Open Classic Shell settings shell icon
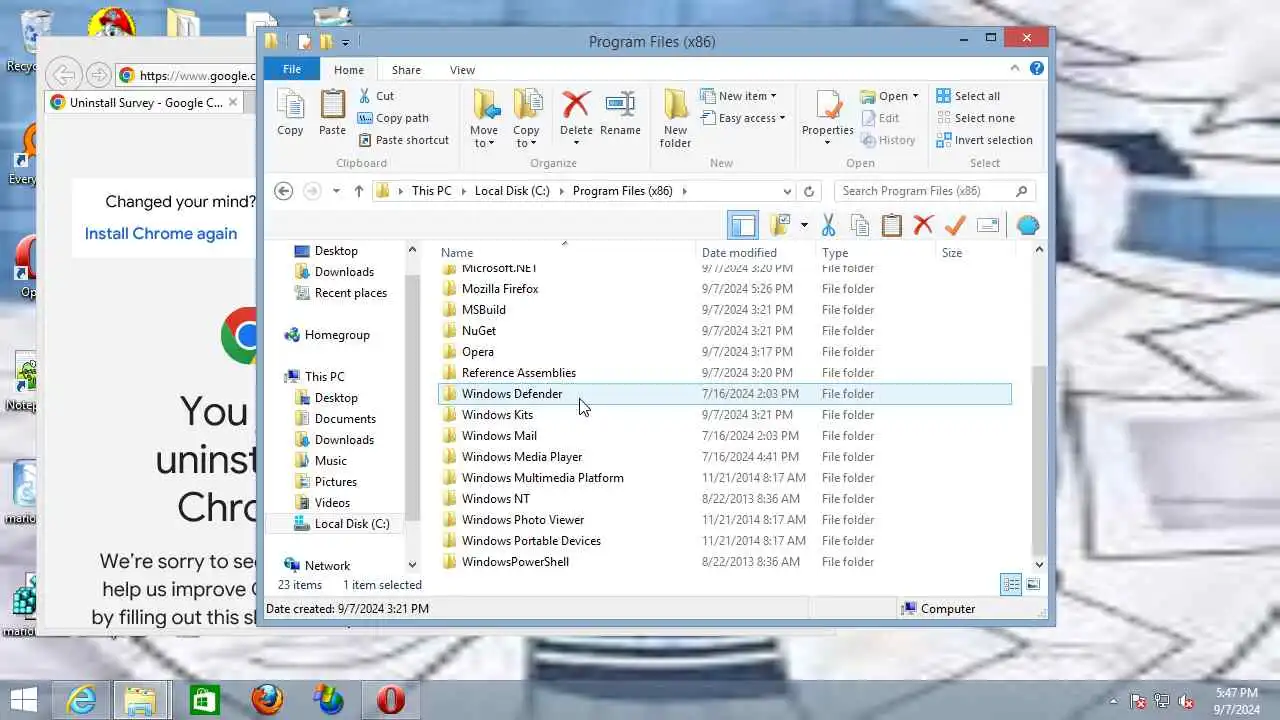Screen dimensions: 1280x720 coord(1027,225)
